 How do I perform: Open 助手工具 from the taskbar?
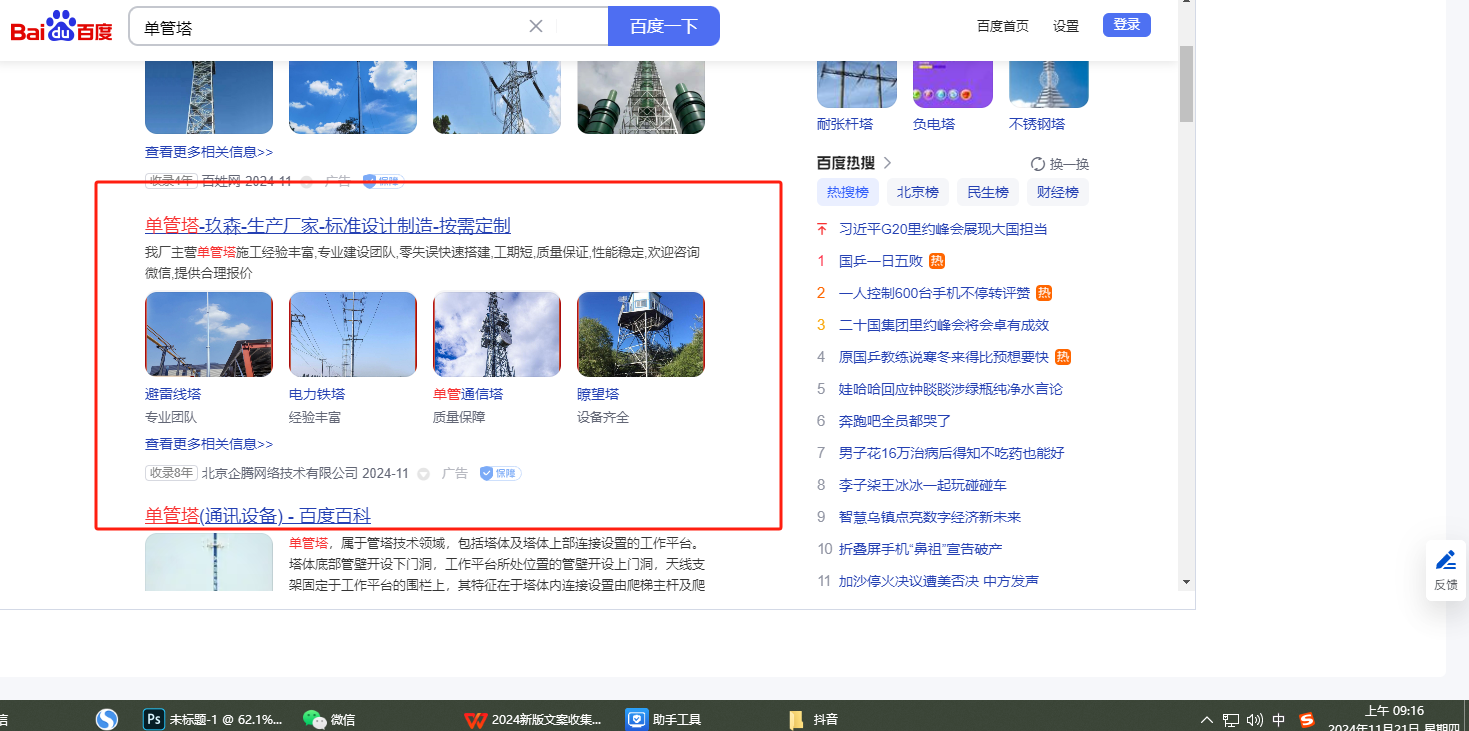click(x=664, y=719)
